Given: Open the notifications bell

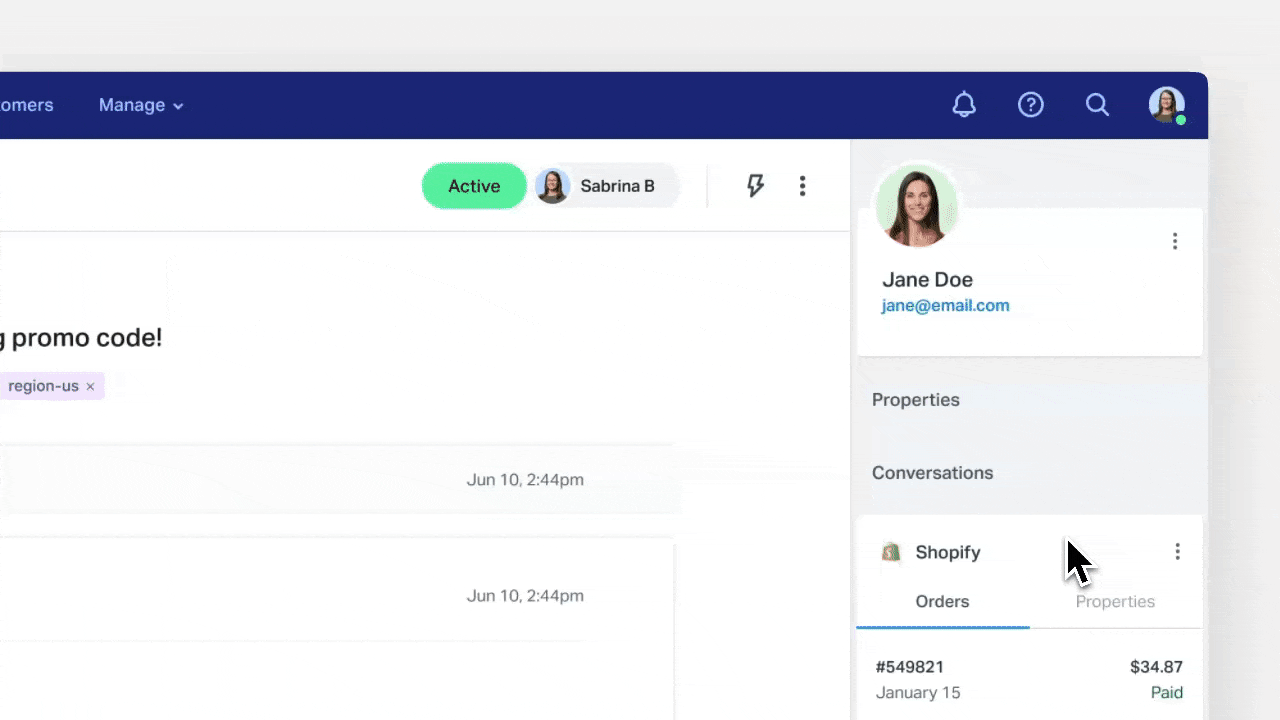Looking at the screenshot, I should tap(964, 105).
